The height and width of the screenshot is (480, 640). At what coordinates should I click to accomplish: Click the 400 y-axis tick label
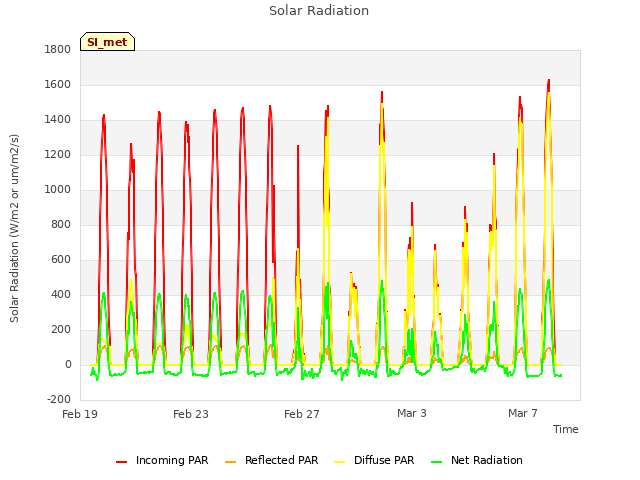pyautogui.click(x=61, y=294)
